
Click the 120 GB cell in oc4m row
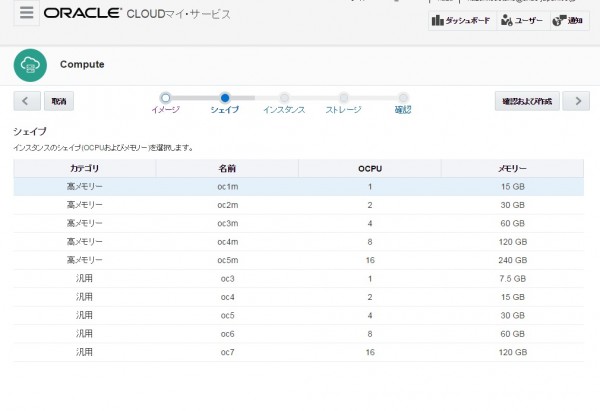click(512, 242)
